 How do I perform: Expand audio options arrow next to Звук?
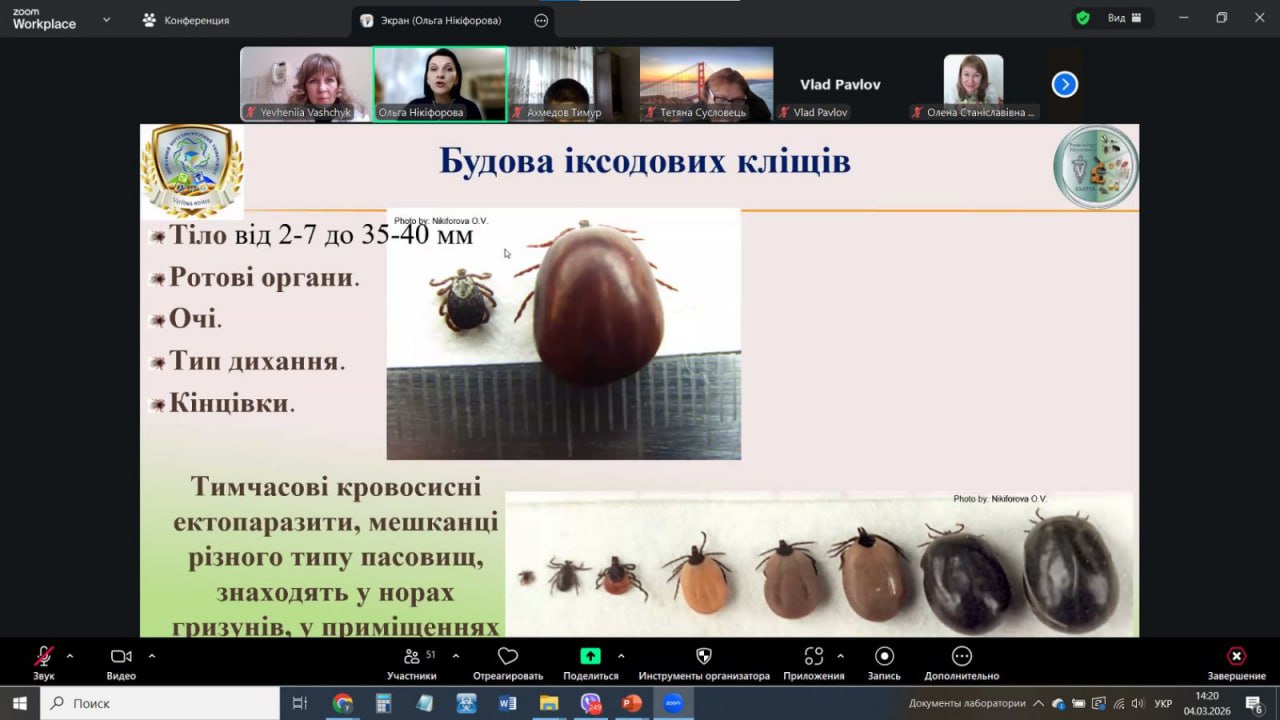(70, 656)
